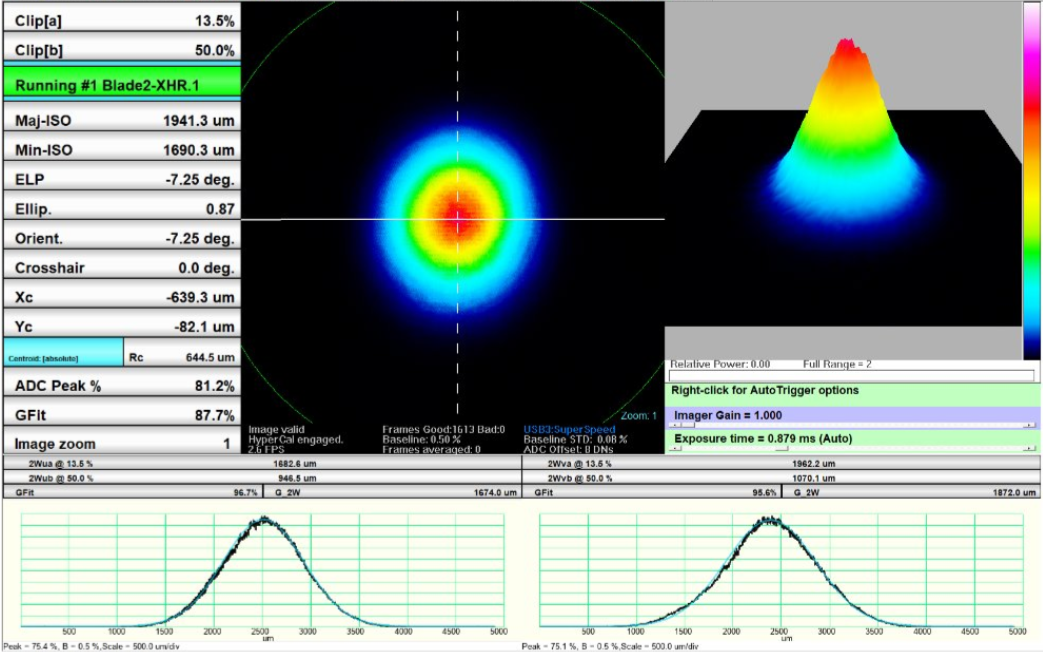This screenshot has width=1043, height=652.
Task: Click the USB3:SuperSpeed status text
Action: tap(569, 430)
